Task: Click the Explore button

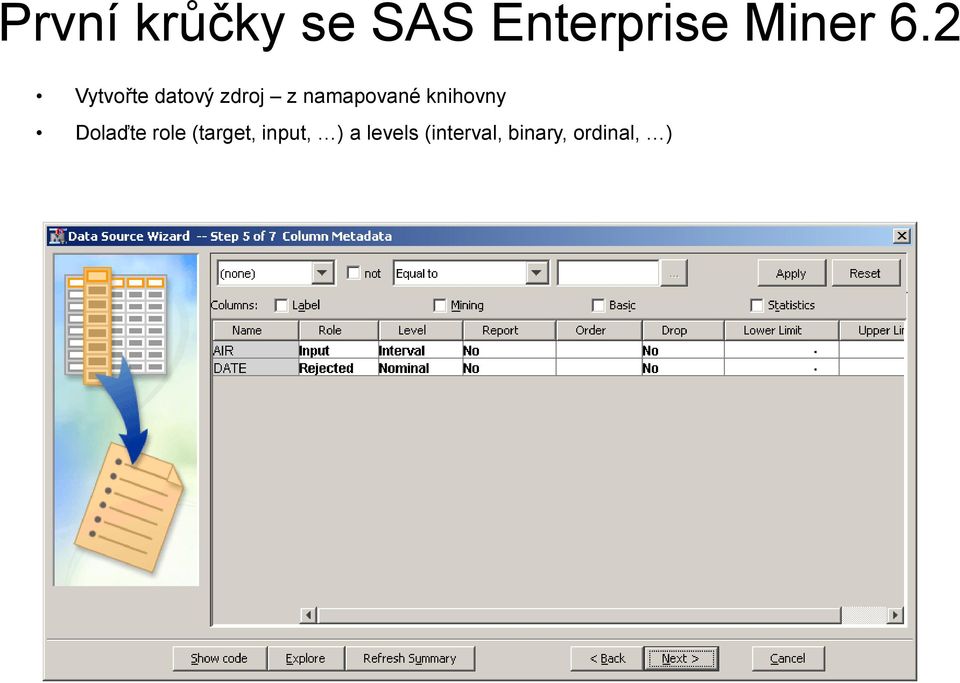Action: (x=306, y=659)
